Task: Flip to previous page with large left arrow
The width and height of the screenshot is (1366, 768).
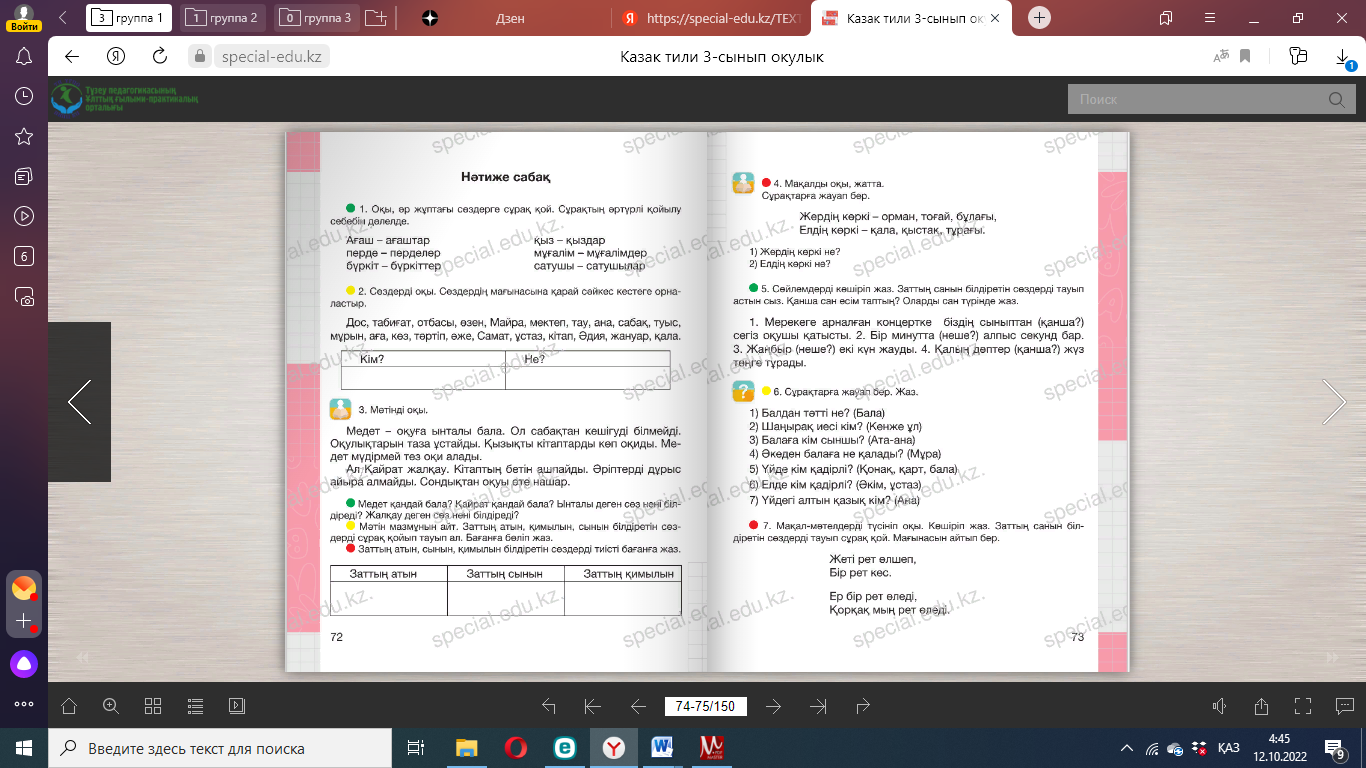Action: [x=79, y=402]
